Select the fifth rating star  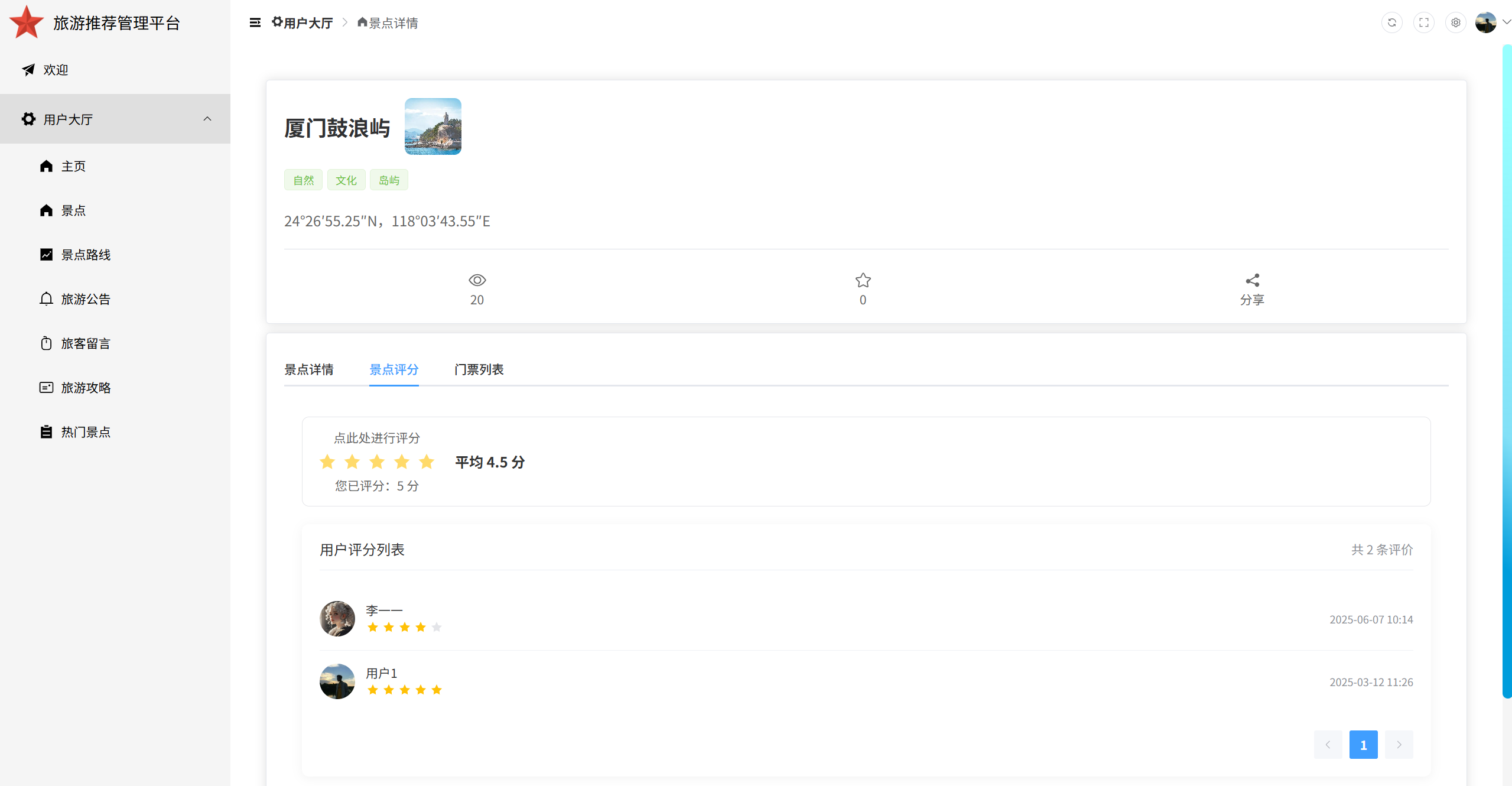[x=427, y=462]
